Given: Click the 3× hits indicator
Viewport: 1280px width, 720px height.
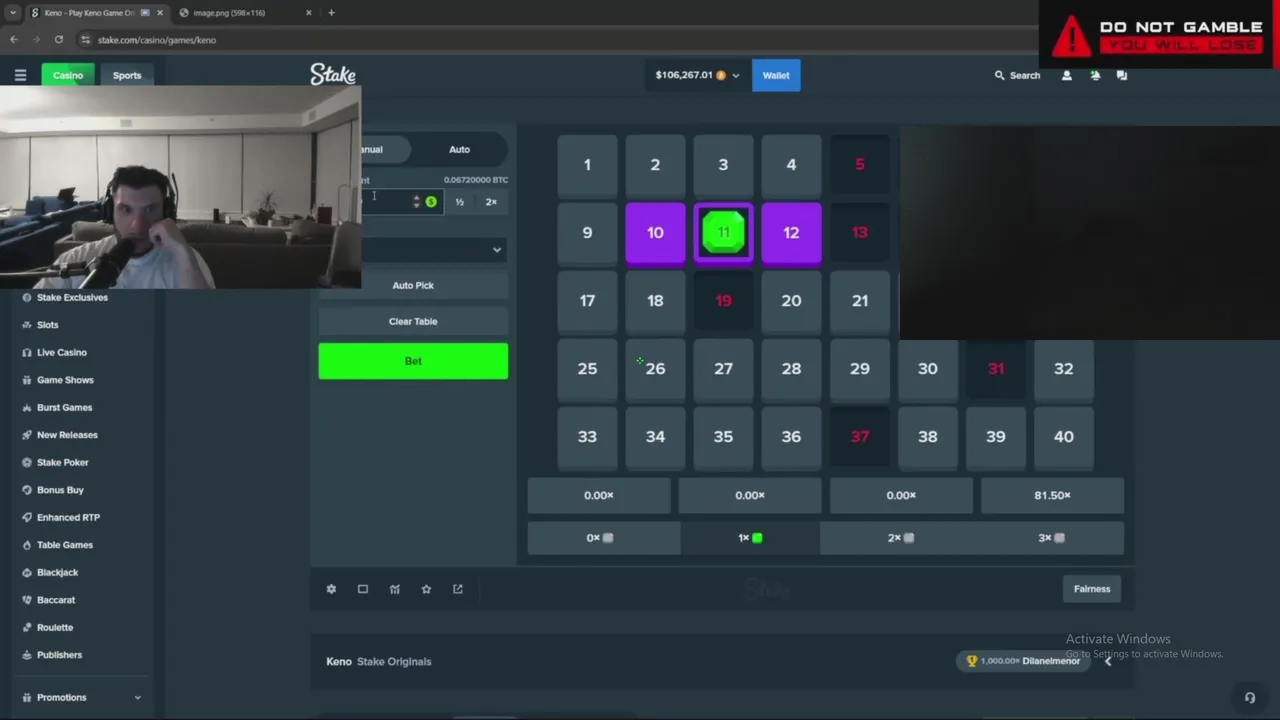Looking at the screenshot, I should click(x=1050, y=538).
